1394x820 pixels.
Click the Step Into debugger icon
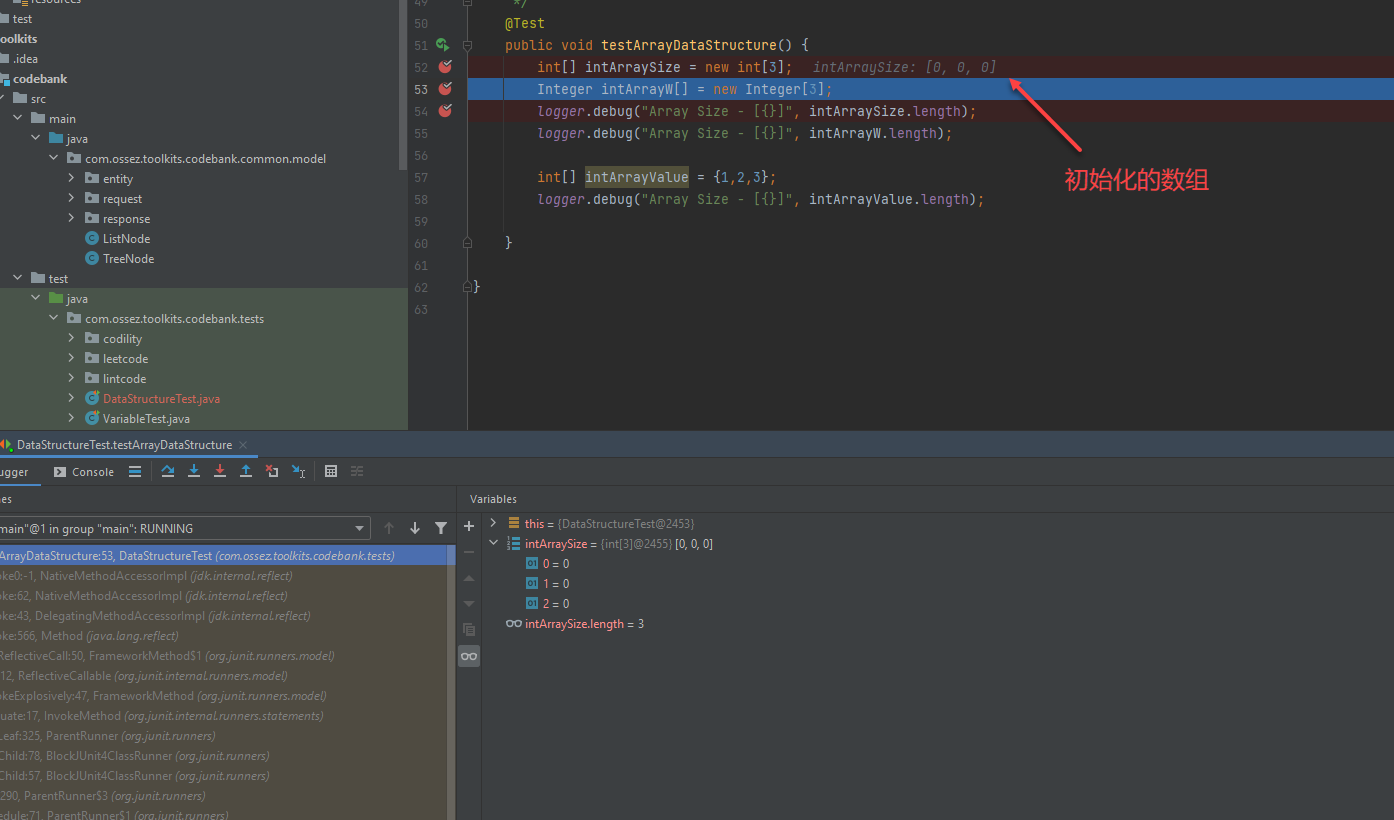194,471
